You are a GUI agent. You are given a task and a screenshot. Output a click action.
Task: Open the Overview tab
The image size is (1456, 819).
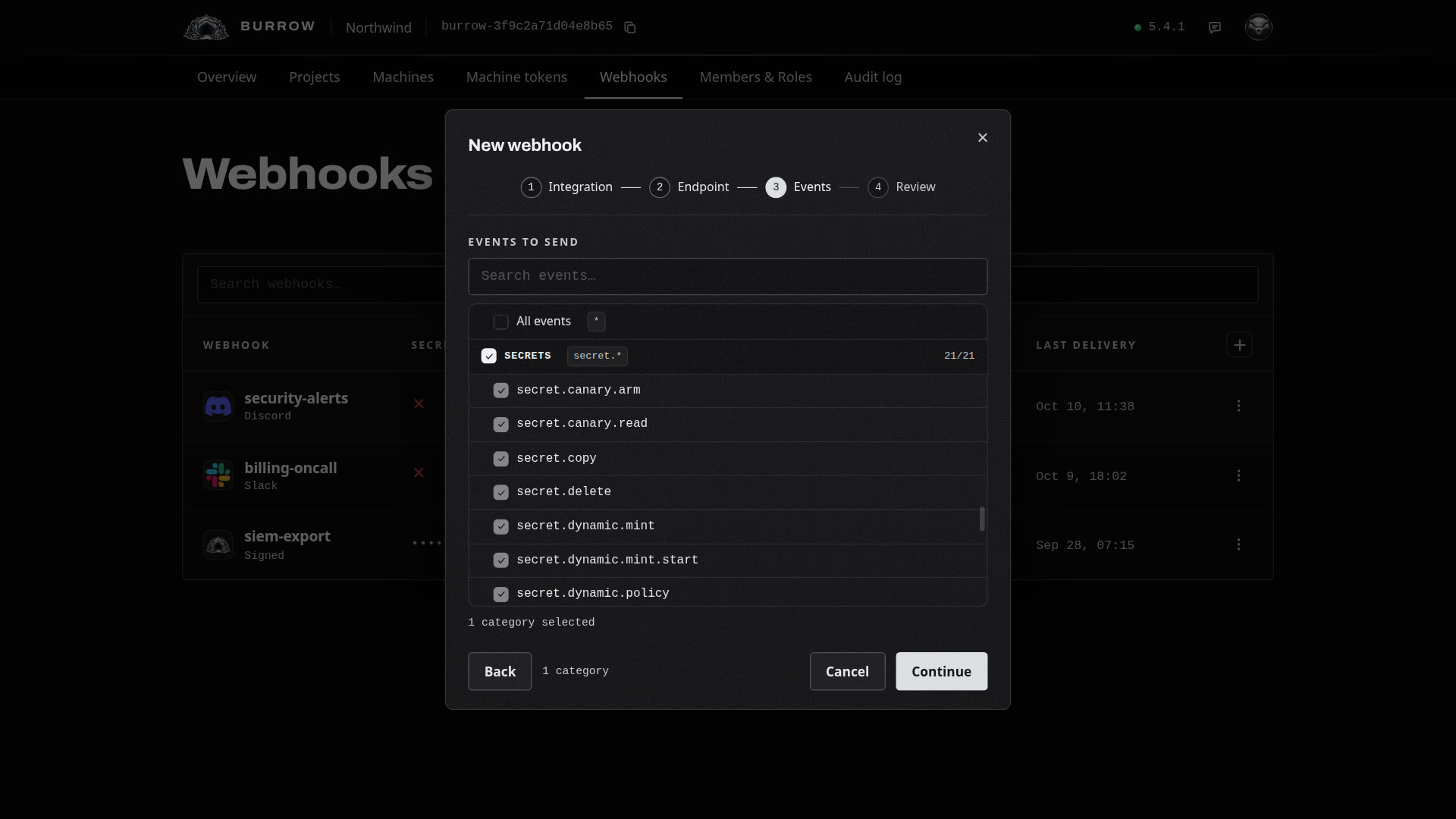click(x=227, y=77)
